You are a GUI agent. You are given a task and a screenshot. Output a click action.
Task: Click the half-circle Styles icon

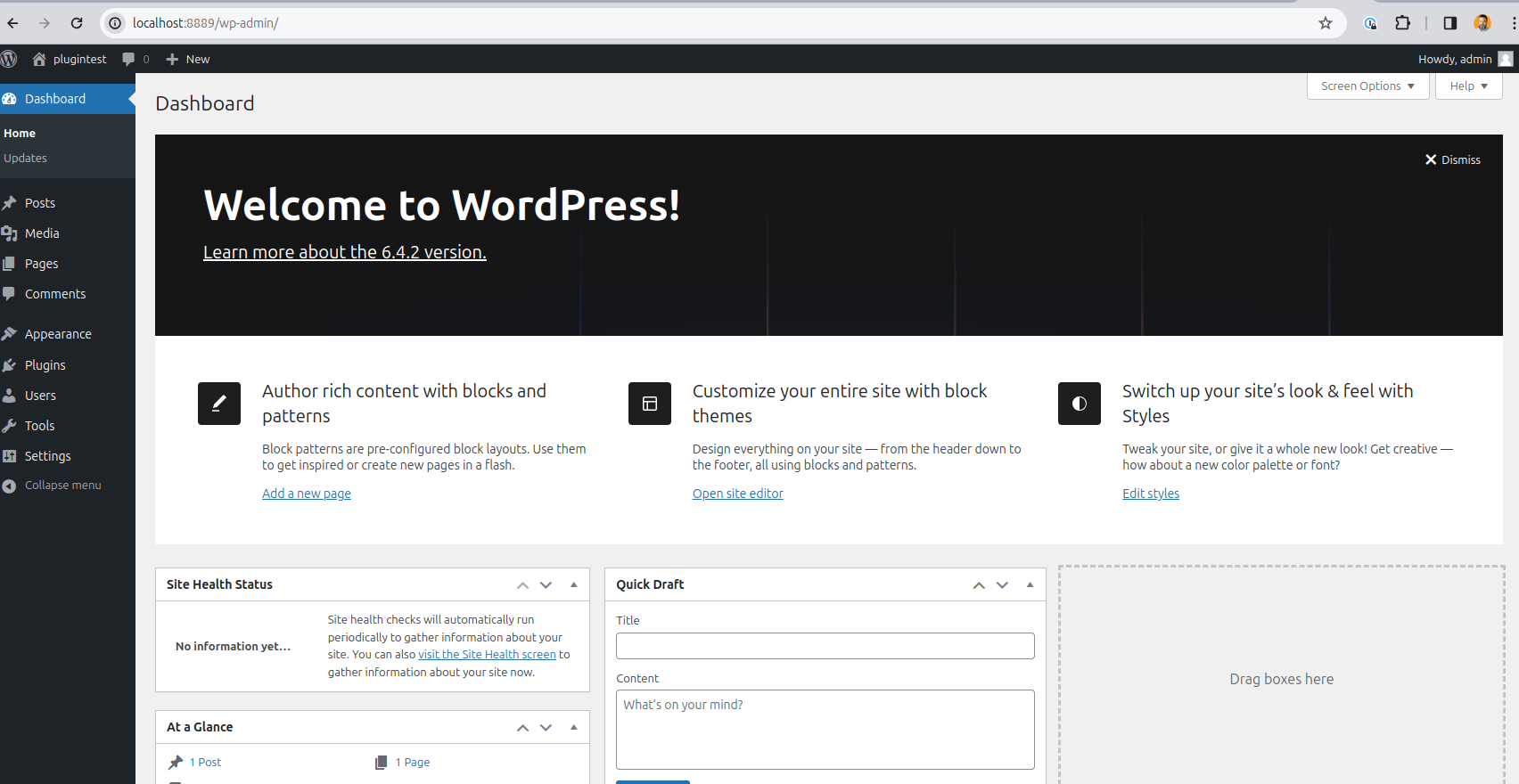click(x=1080, y=404)
